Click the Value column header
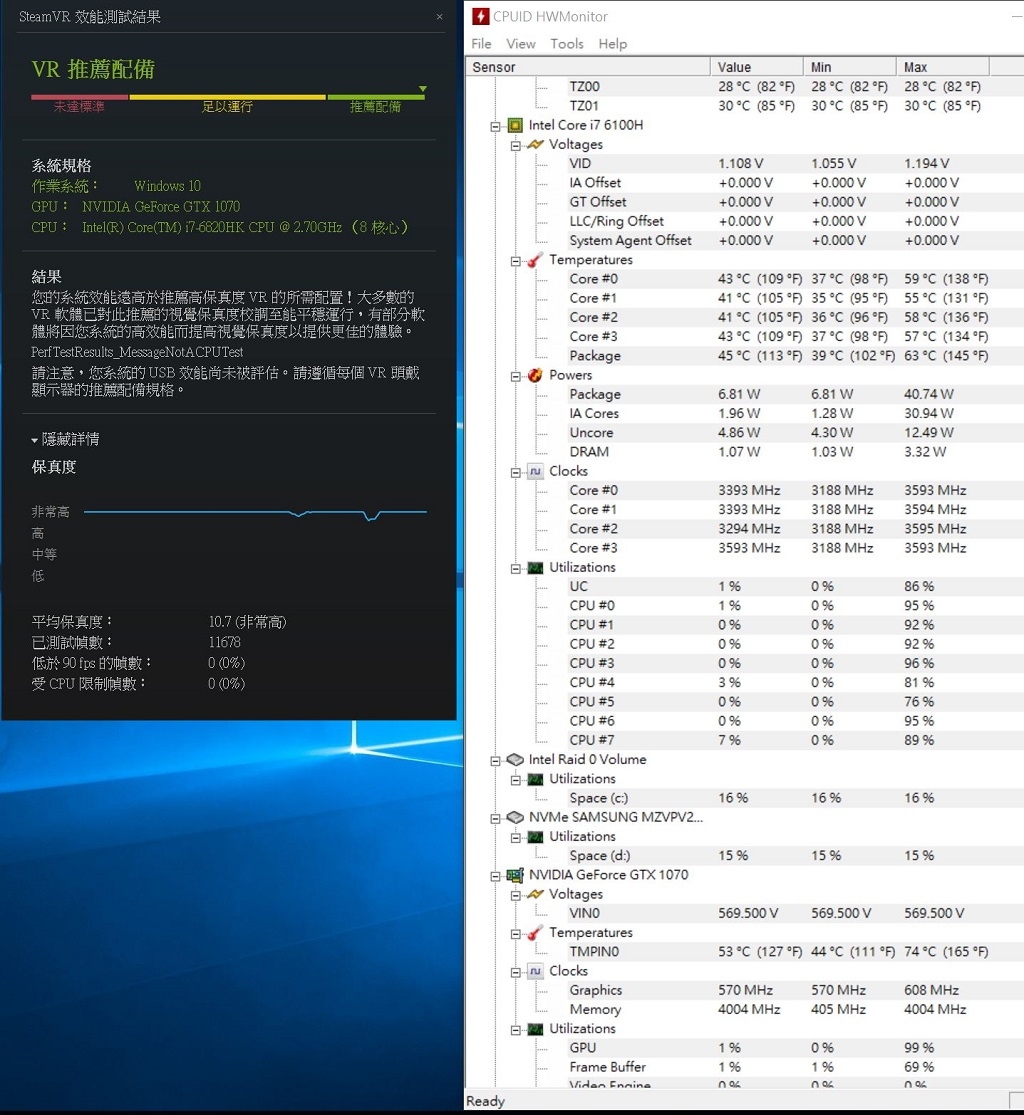 click(757, 67)
